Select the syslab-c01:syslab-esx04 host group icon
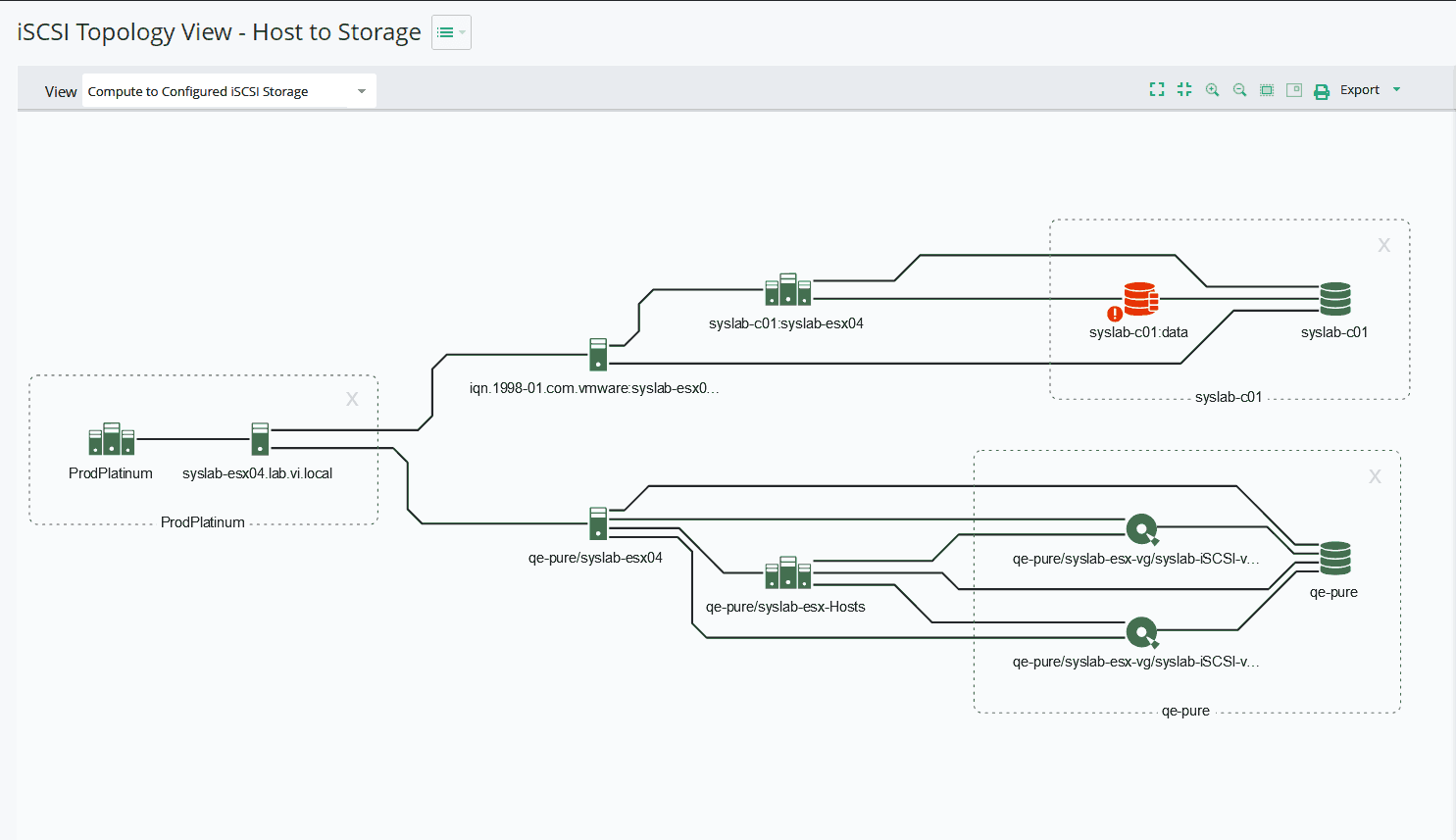The width and height of the screenshot is (1456, 840). 788,289
